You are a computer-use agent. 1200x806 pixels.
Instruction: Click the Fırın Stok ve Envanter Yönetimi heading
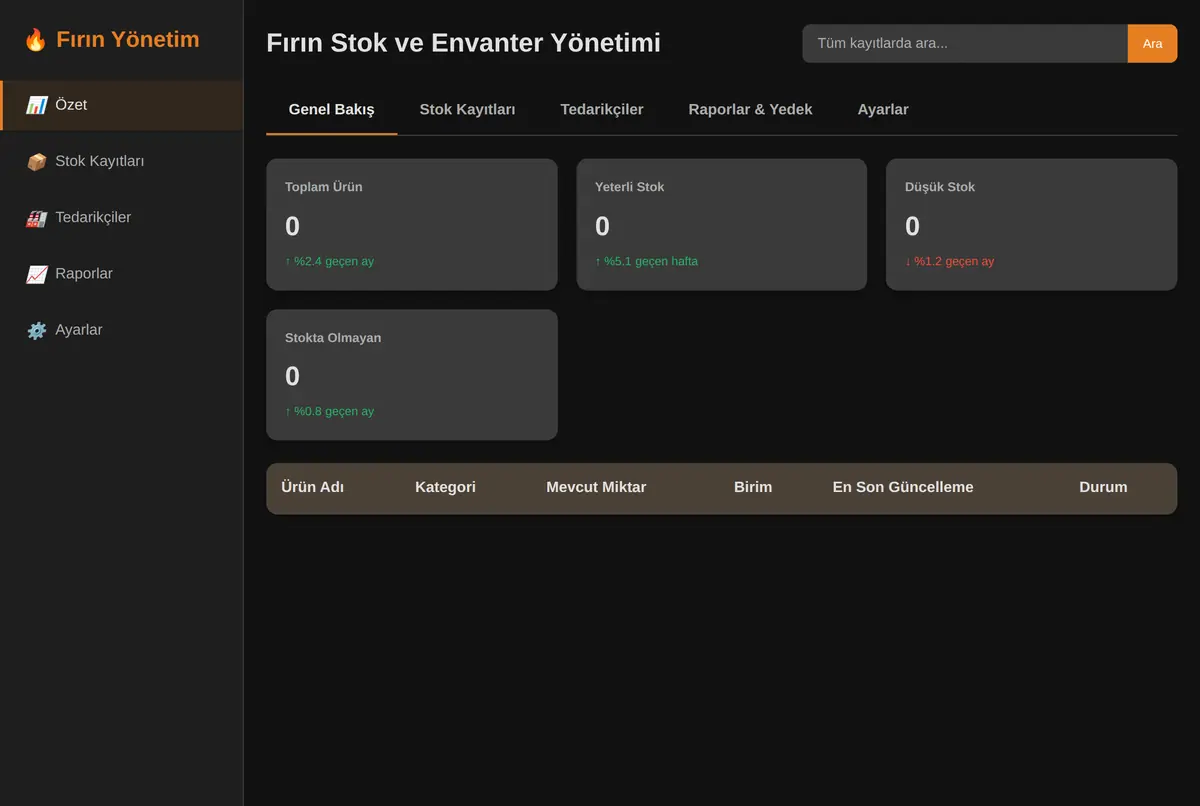pyautogui.click(x=463, y=43)
